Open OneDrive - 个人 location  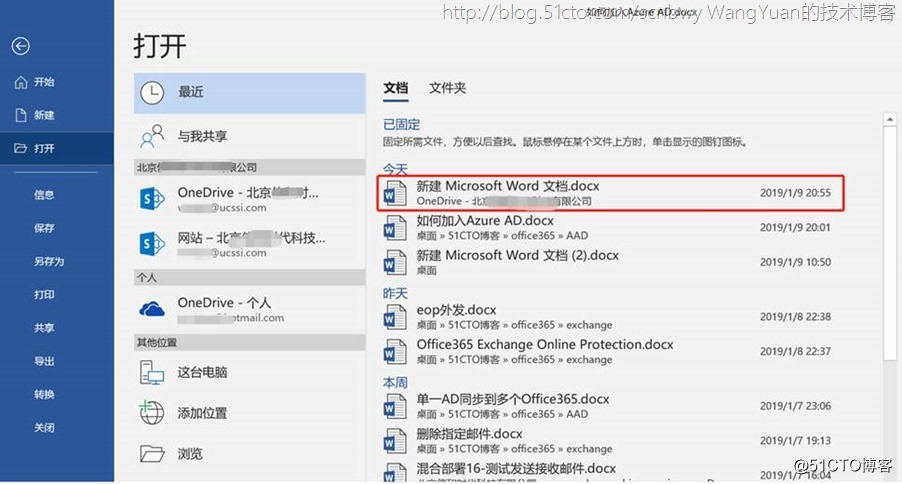[x=250, y=310]
